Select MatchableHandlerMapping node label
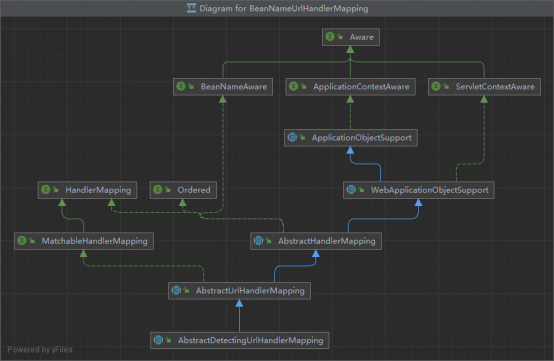This screenshot has height=361, width=554. pyautogui.click(x=94, y=241)
